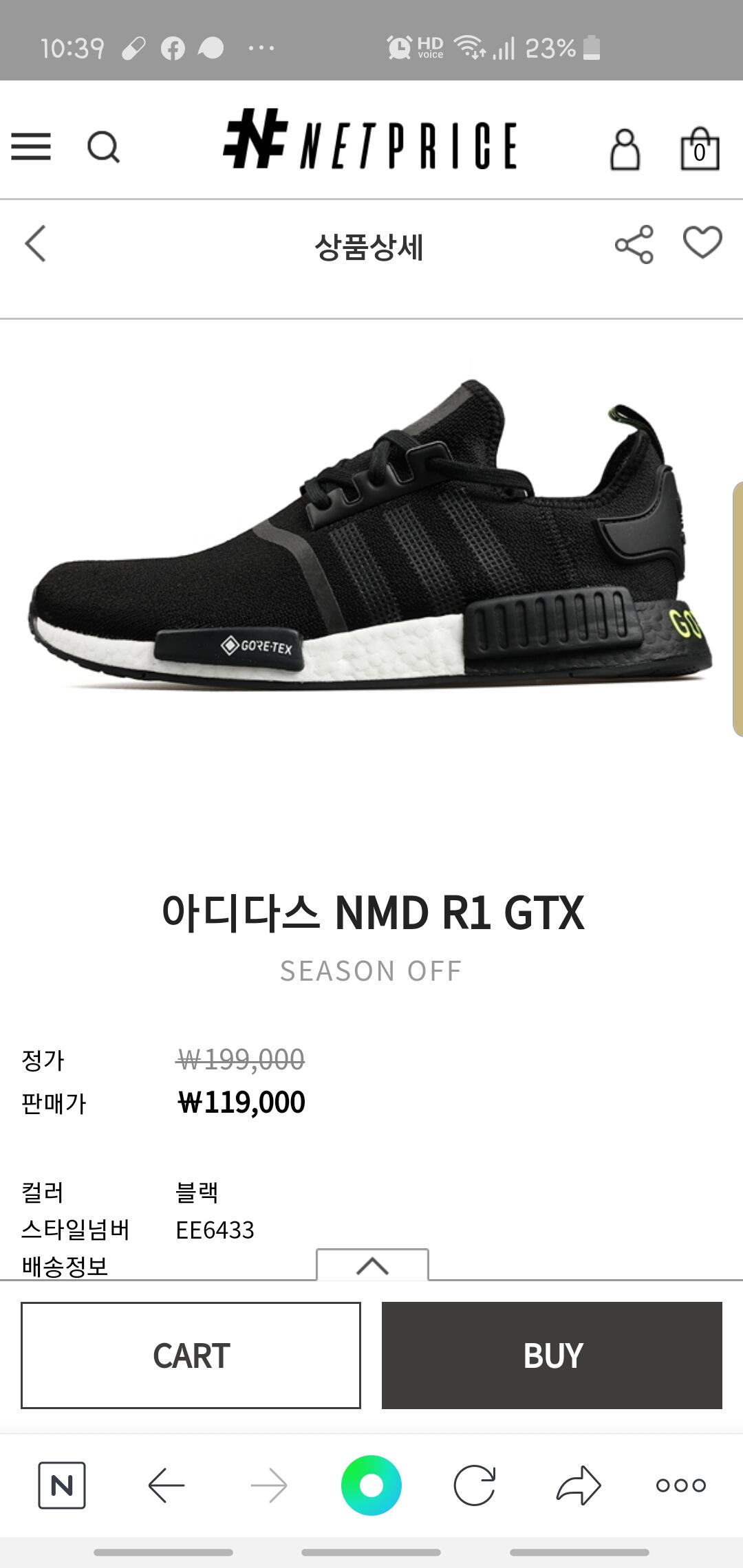The height and width of the screenshot is (1568, 743).
Task: Expand the bottom purchase panel arrow
Action: tap(372, 1265)
